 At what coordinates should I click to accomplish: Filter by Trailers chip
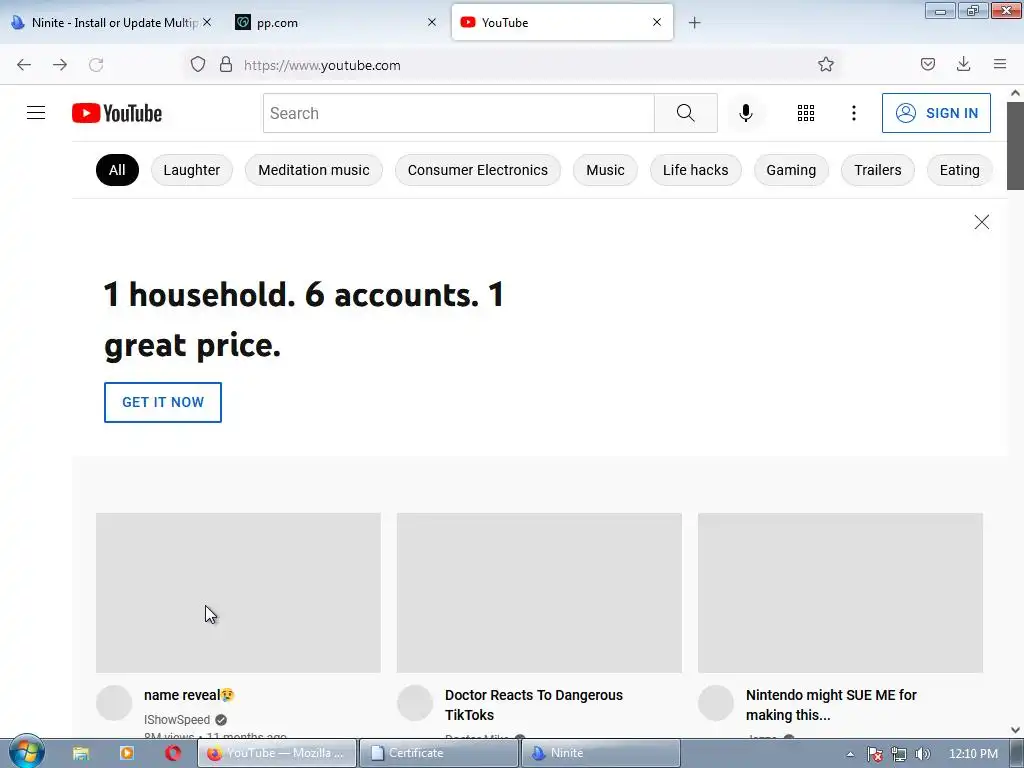tap(878, 170)
